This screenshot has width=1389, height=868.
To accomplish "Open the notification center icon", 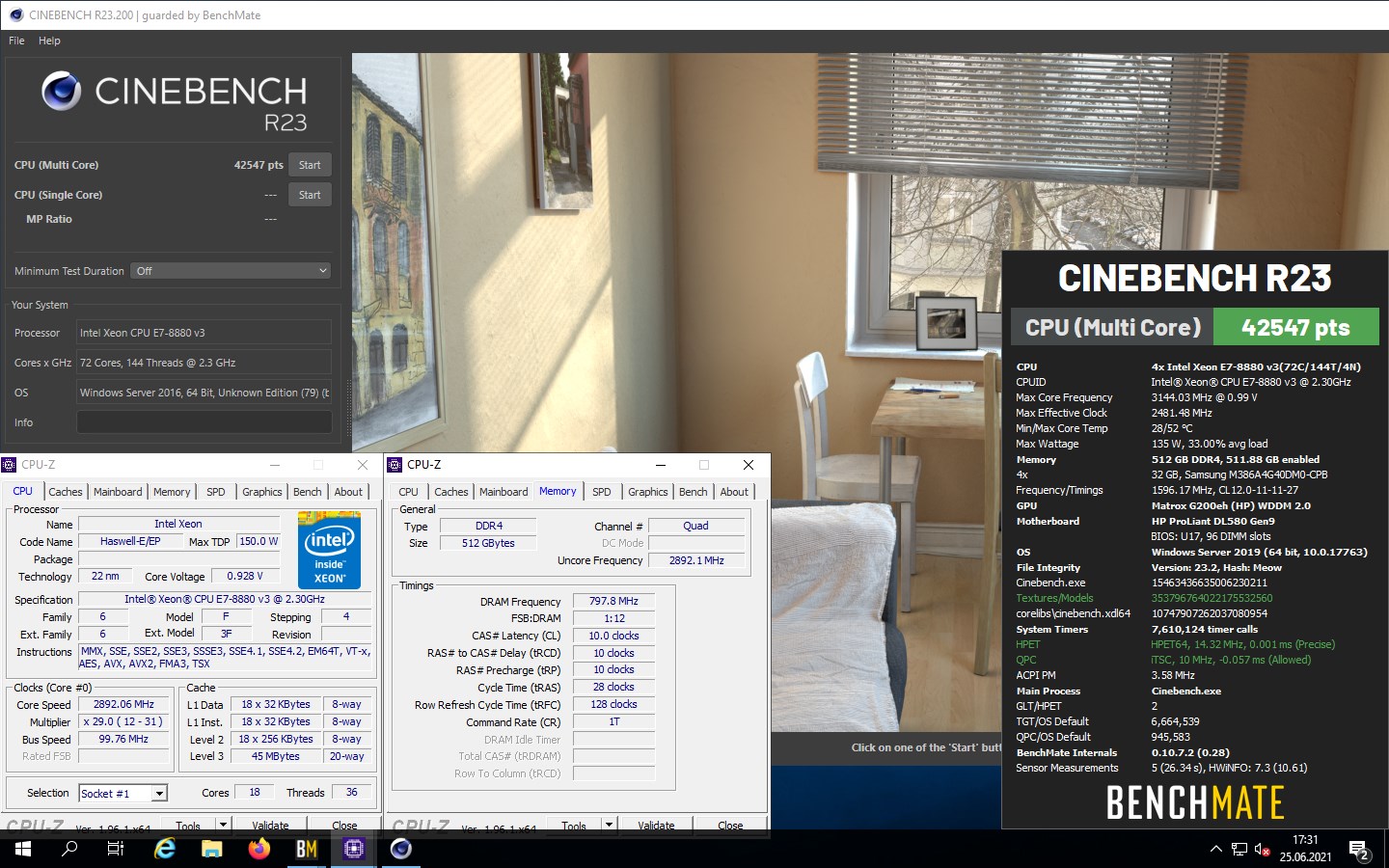I will click(1360, 850).
